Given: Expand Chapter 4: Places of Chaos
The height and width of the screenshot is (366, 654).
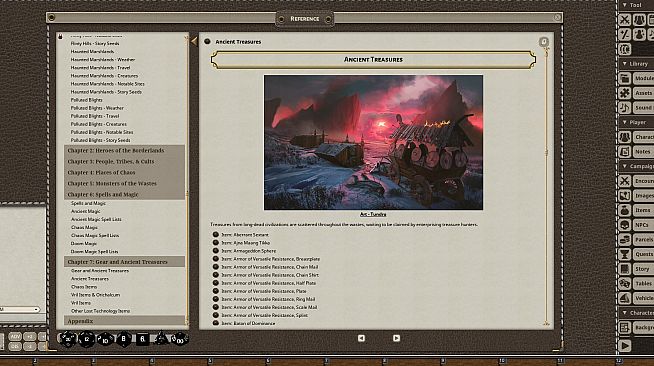Looking at the screenshot, I should (124, 172).
